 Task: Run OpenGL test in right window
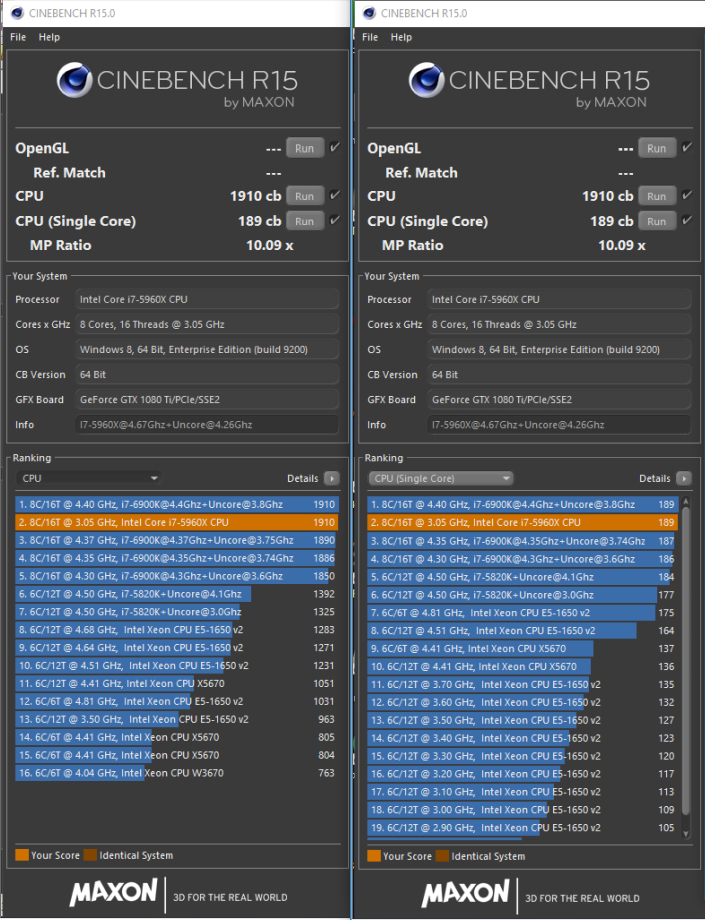[x=656, y=148]
